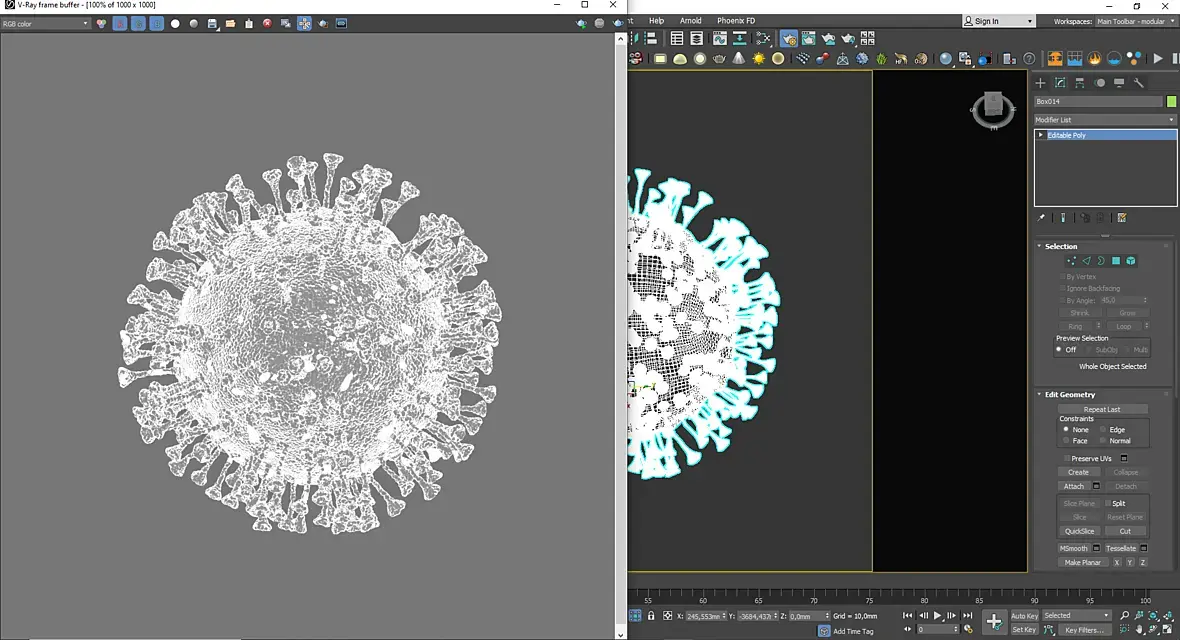
Task: Open the Workspaces dropdown
Action: [x=1135, y=21]
